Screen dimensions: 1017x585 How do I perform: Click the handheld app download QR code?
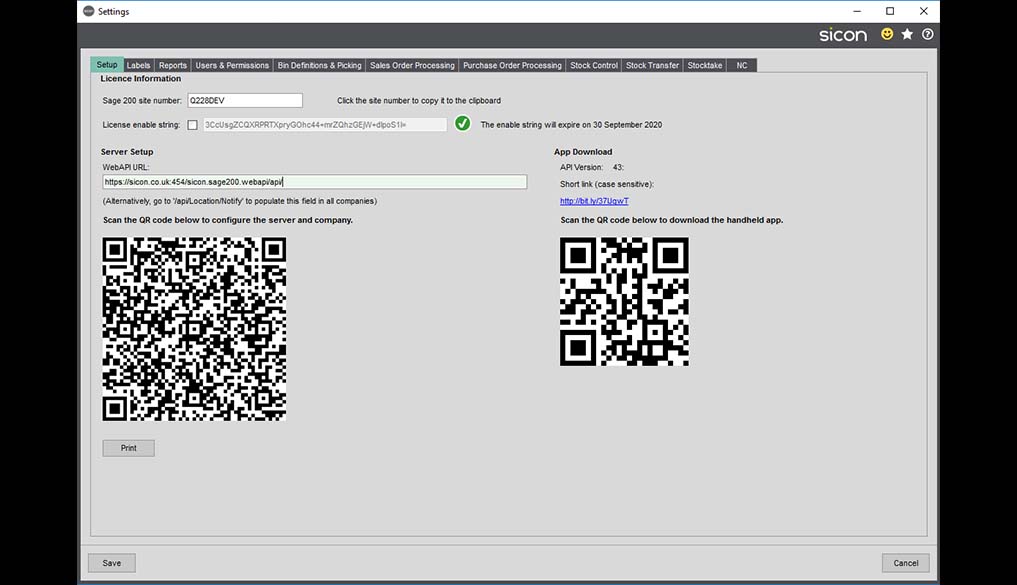[624, 302]
